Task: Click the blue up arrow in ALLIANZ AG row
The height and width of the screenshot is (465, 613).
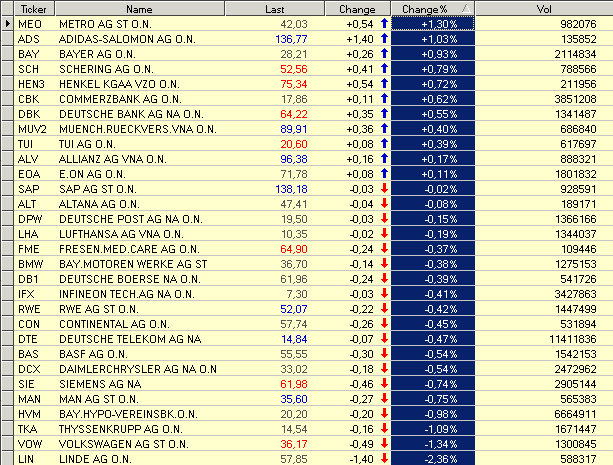Action: pyautogui.click(x=384, y=158)
